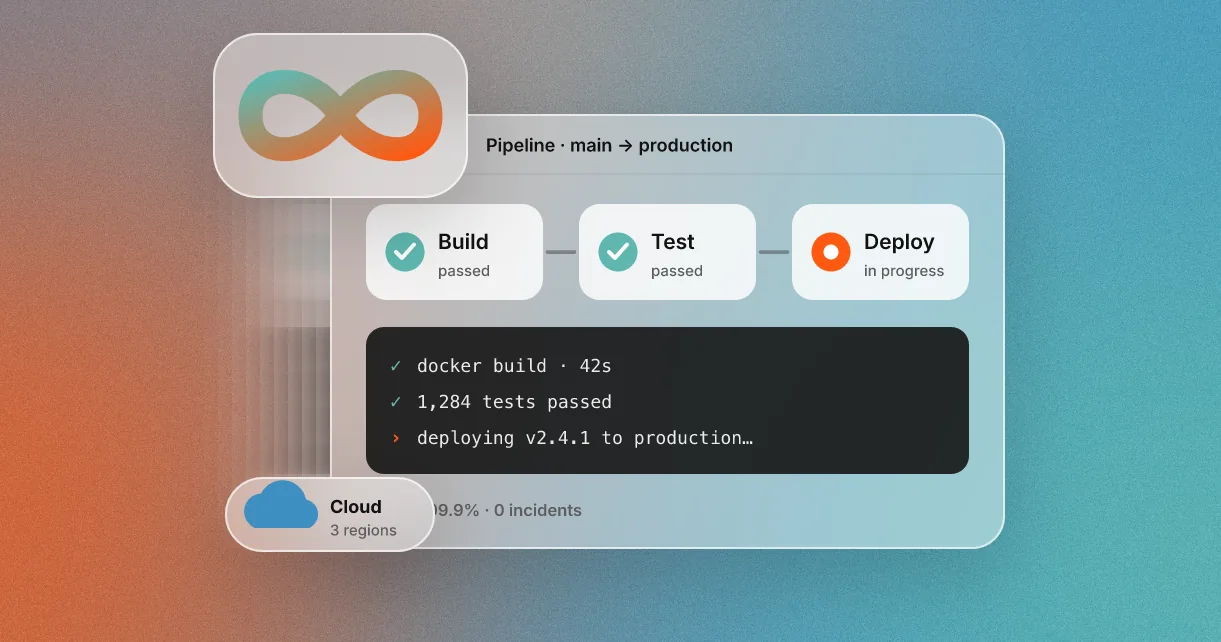Click the 'Pipeline · main → production' title
Image resolution: width=1221 pixels, height=642 pixels.
609,145
